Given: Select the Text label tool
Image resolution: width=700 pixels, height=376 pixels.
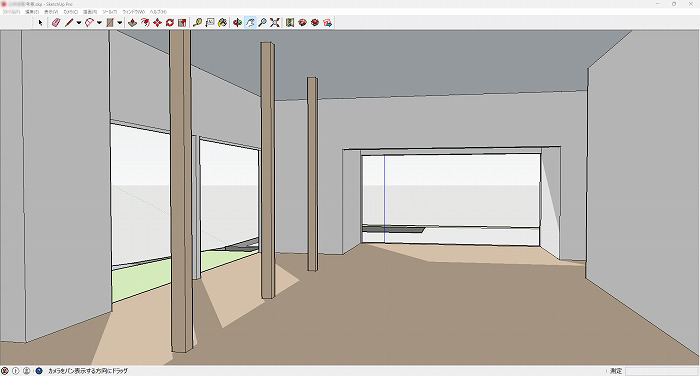Looking at the screenshot, I should click(210, 22).
